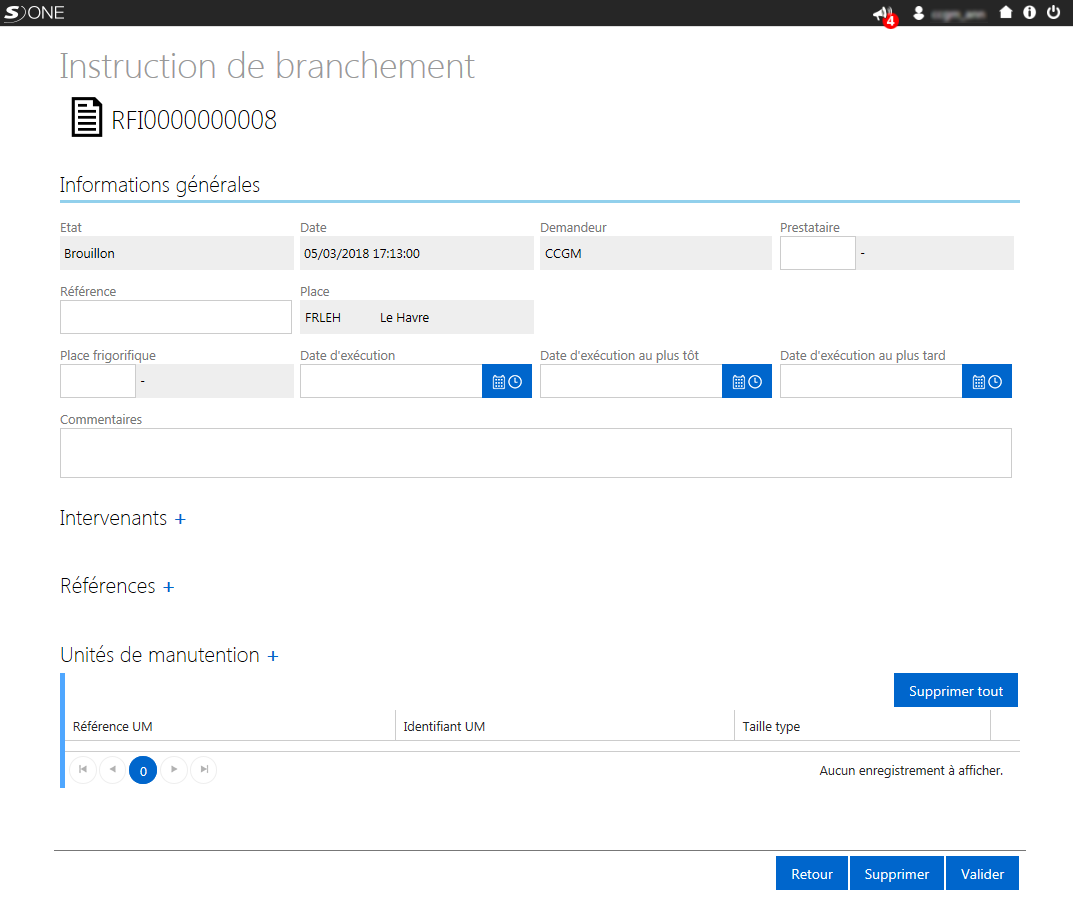Go to next page of UM table
1073x897 pixels.
pyautogui.click(x=174, y=770)
